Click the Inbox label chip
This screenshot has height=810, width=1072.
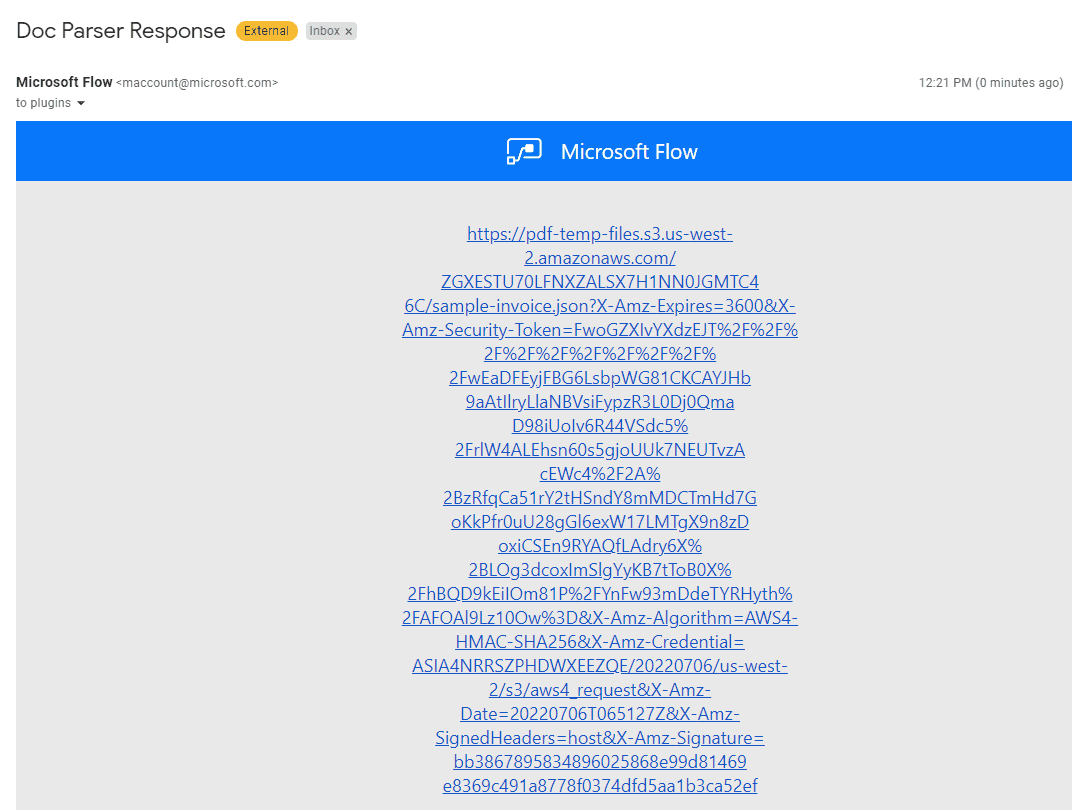point(330,31)
